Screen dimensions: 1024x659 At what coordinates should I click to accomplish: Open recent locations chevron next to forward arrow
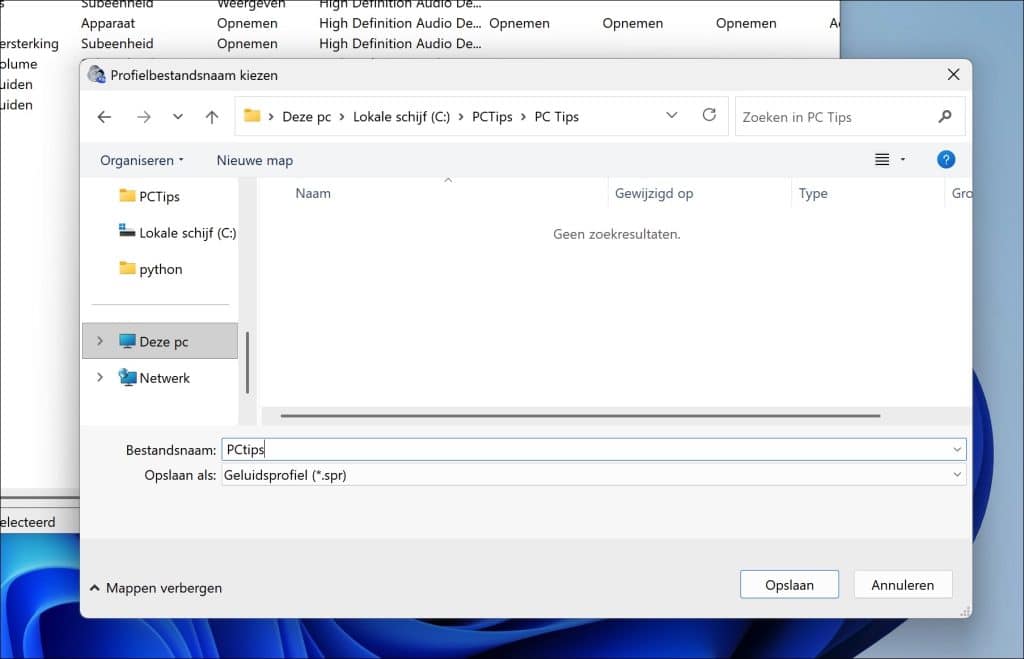coord(178,117)
